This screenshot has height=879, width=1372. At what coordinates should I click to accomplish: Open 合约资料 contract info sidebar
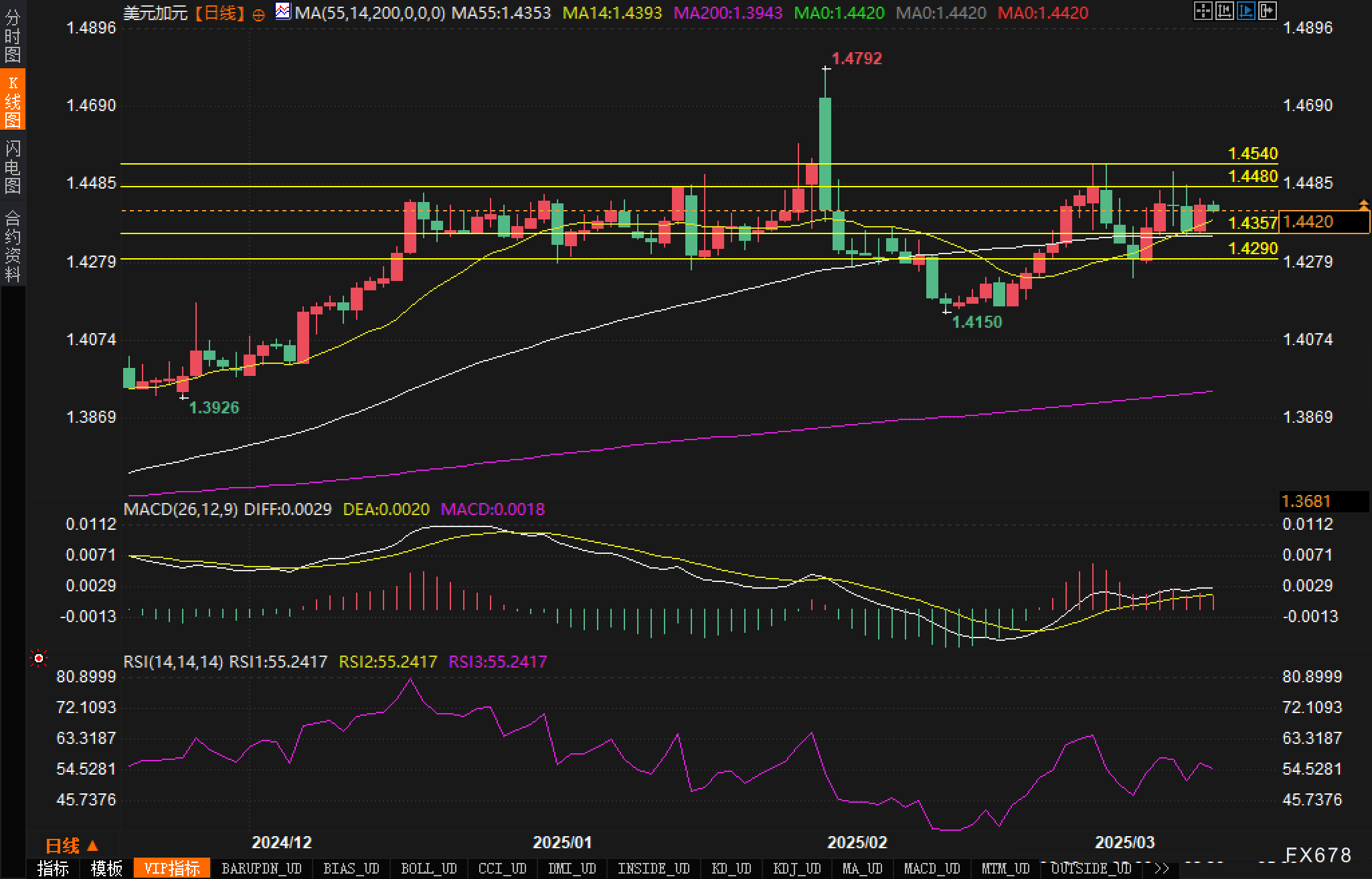click(x=12, y=246)
